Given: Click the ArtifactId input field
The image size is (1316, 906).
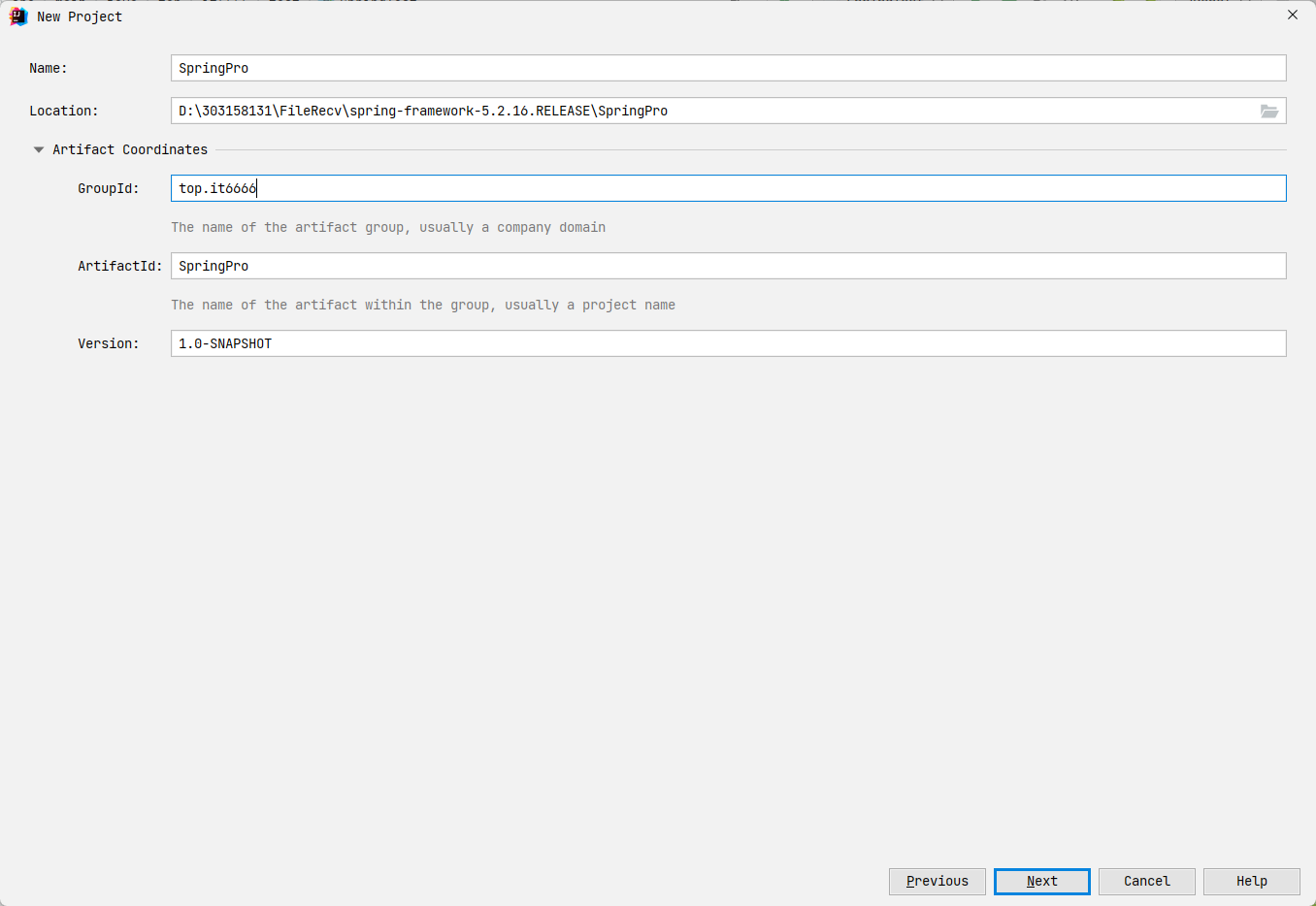Looking at the screenshot, I should pyautogui.click(x=729, y=266).
